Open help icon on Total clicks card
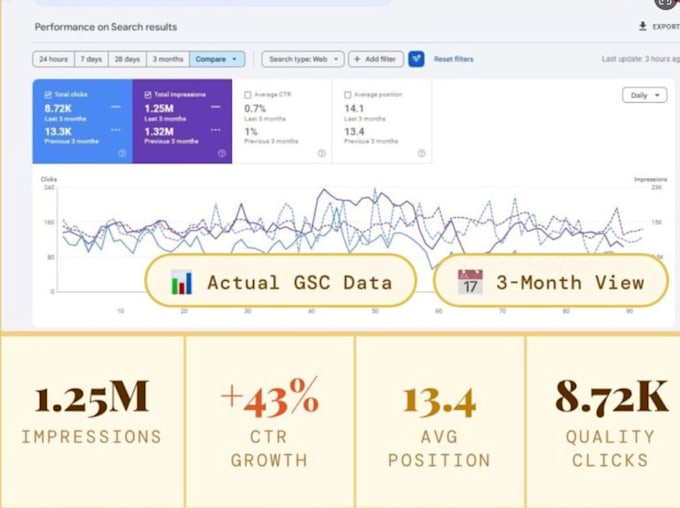 coord(122,153)
